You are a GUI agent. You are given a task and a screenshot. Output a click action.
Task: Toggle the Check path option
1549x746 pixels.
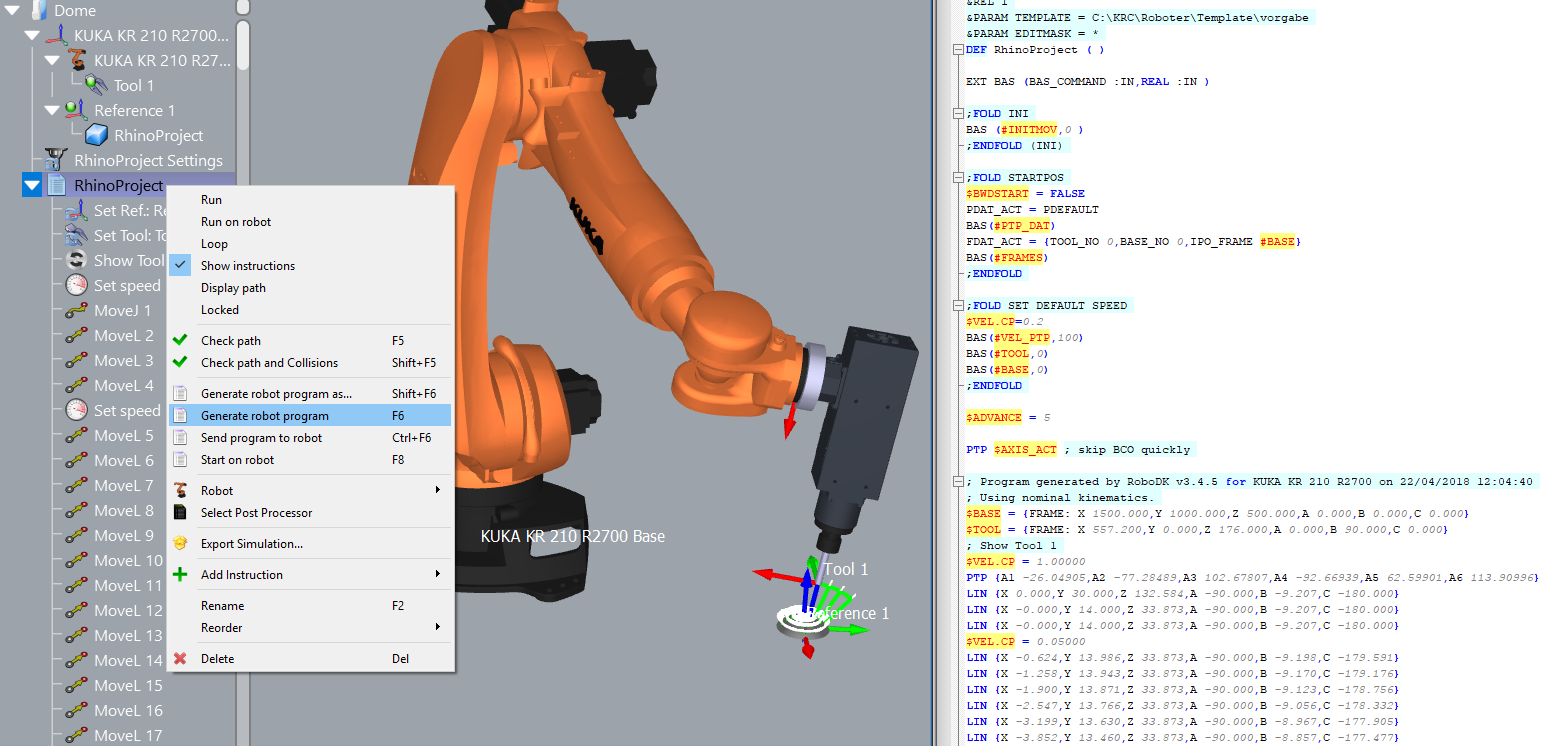tap(250, 340)
